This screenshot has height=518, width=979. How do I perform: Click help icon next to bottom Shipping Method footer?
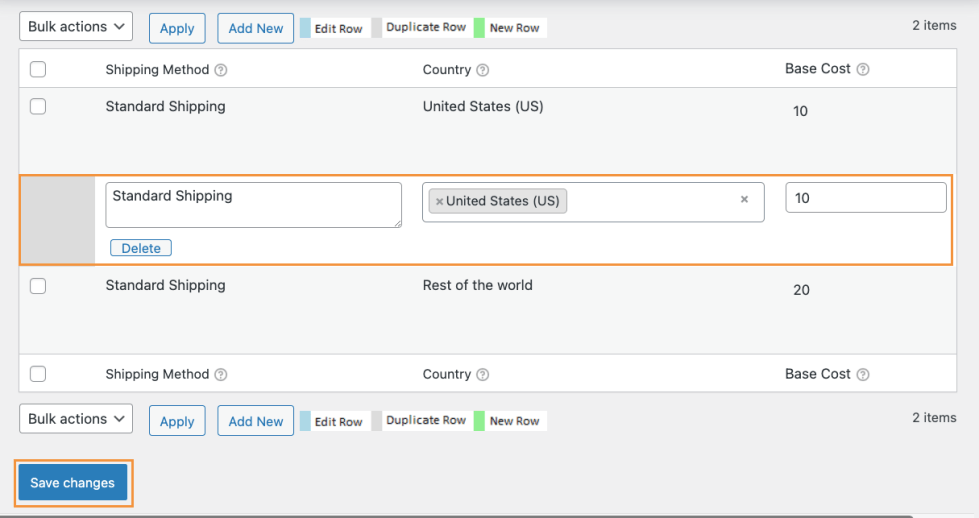tap(221, 375)
